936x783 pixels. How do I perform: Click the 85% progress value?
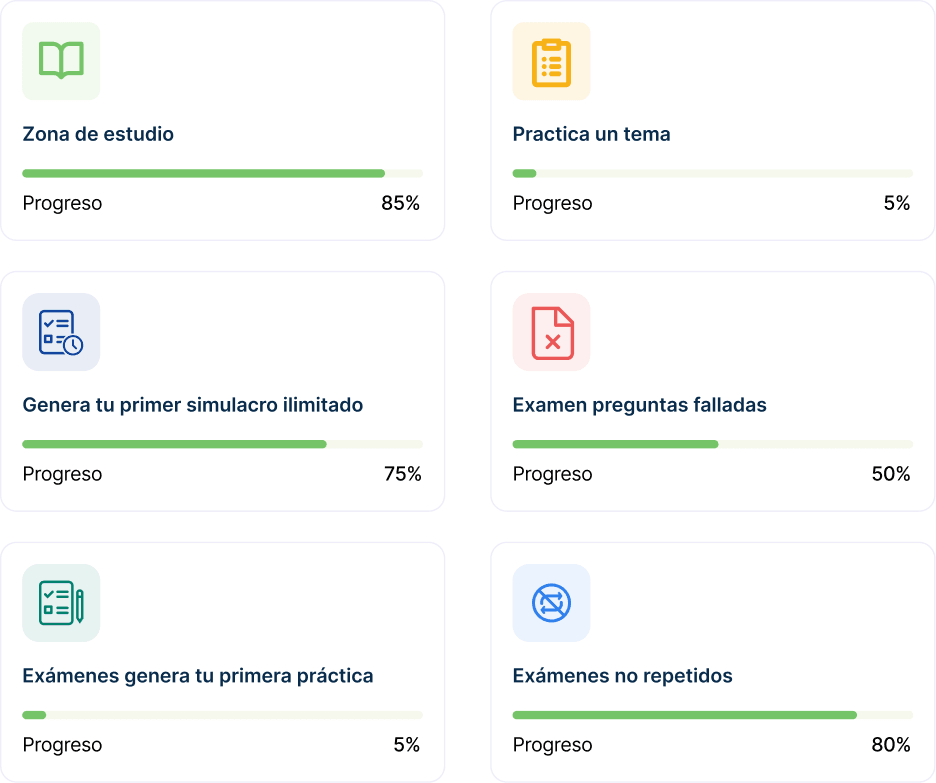(400, 203)
